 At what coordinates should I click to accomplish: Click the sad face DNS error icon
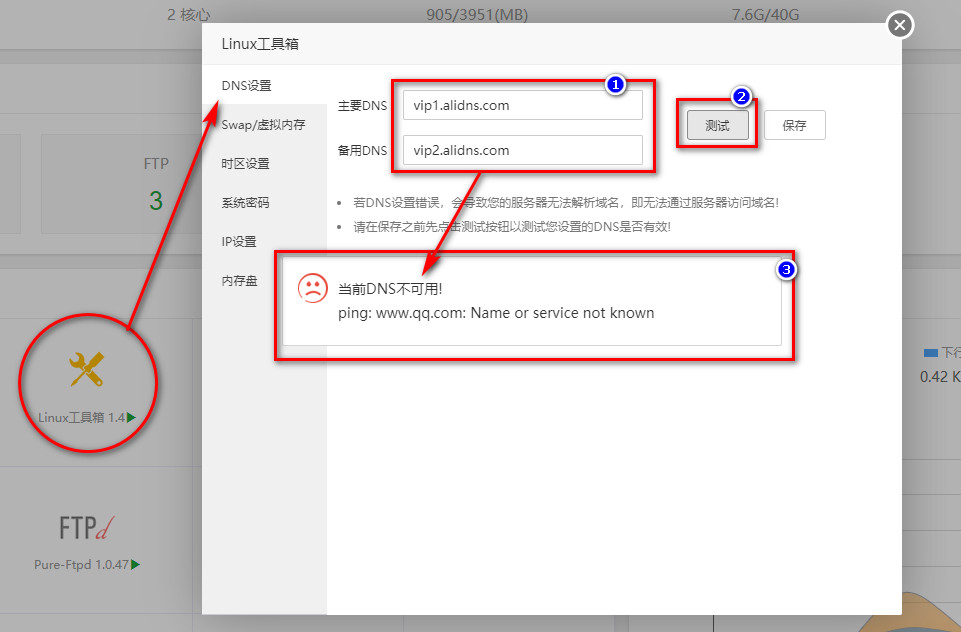(x=313, y=288)
